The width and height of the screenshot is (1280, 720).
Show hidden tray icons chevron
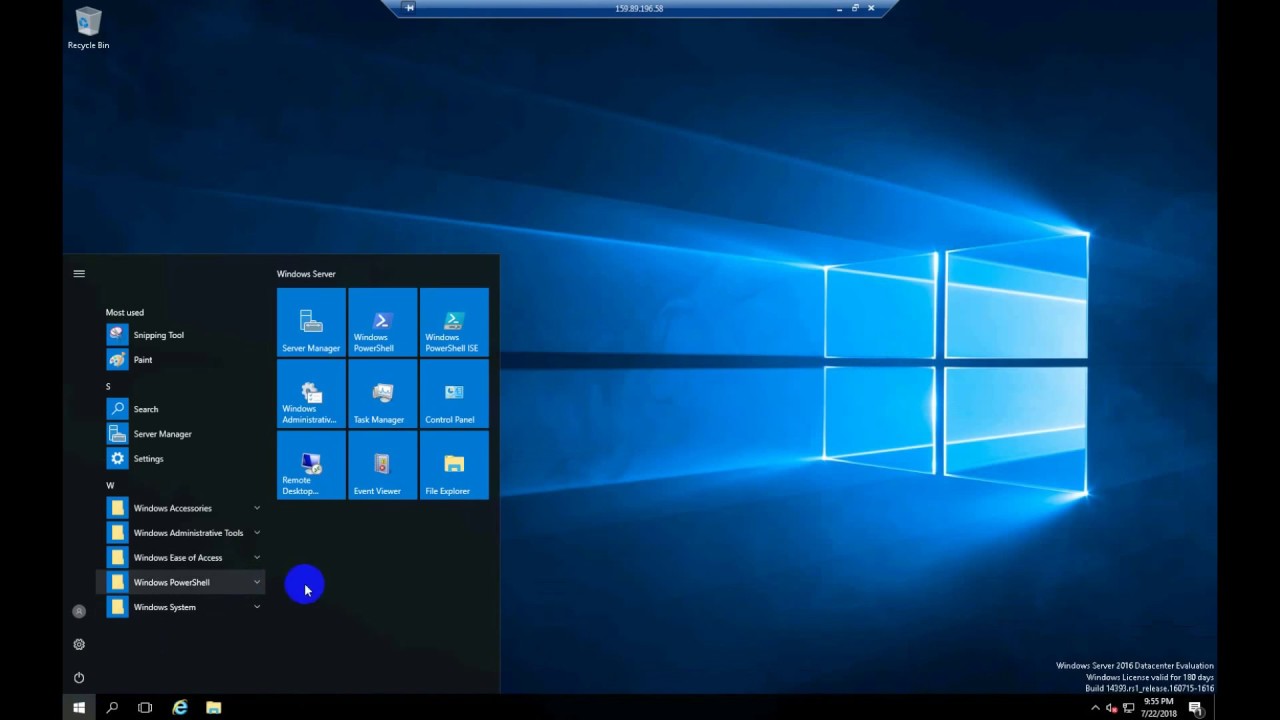pos(1095,708)
